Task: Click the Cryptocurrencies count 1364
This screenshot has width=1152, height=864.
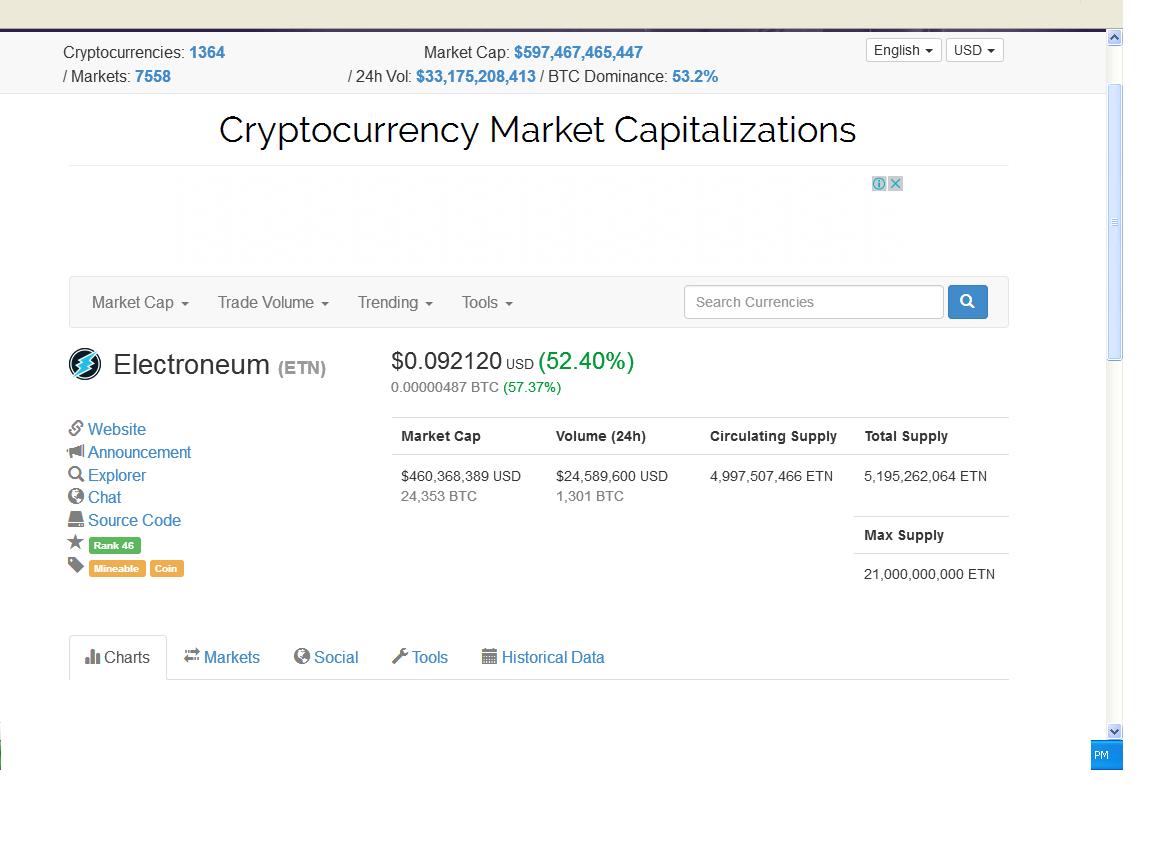Action: pyautogui.click(x=207, y=52)
